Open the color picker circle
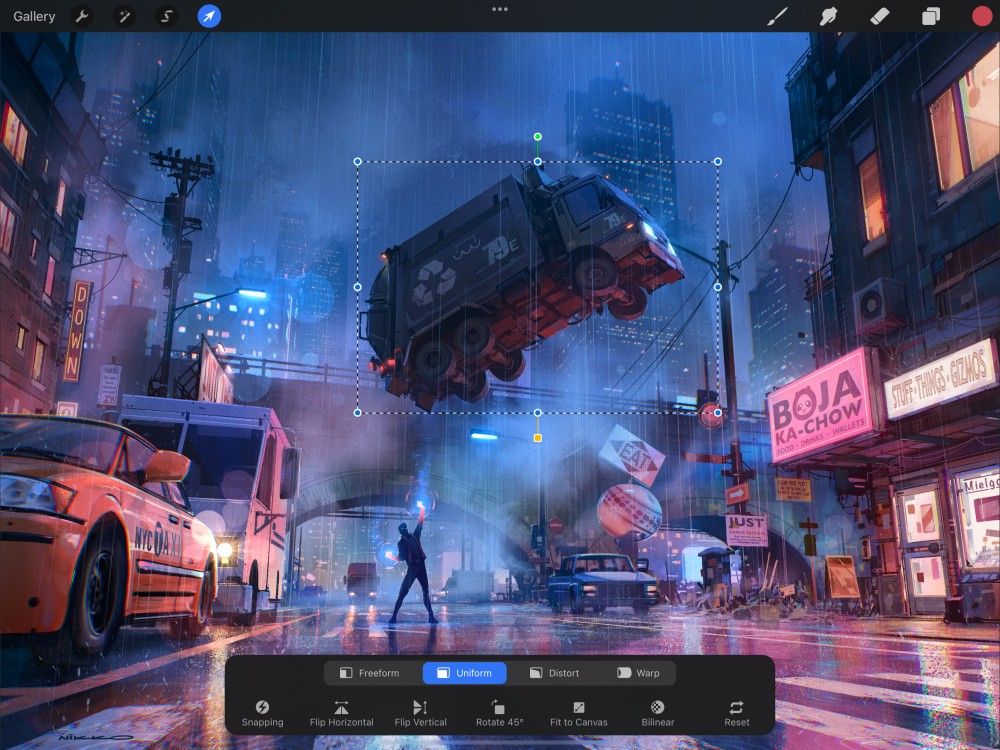This screenshot has width=1000, height=750. tap(978, 16)
